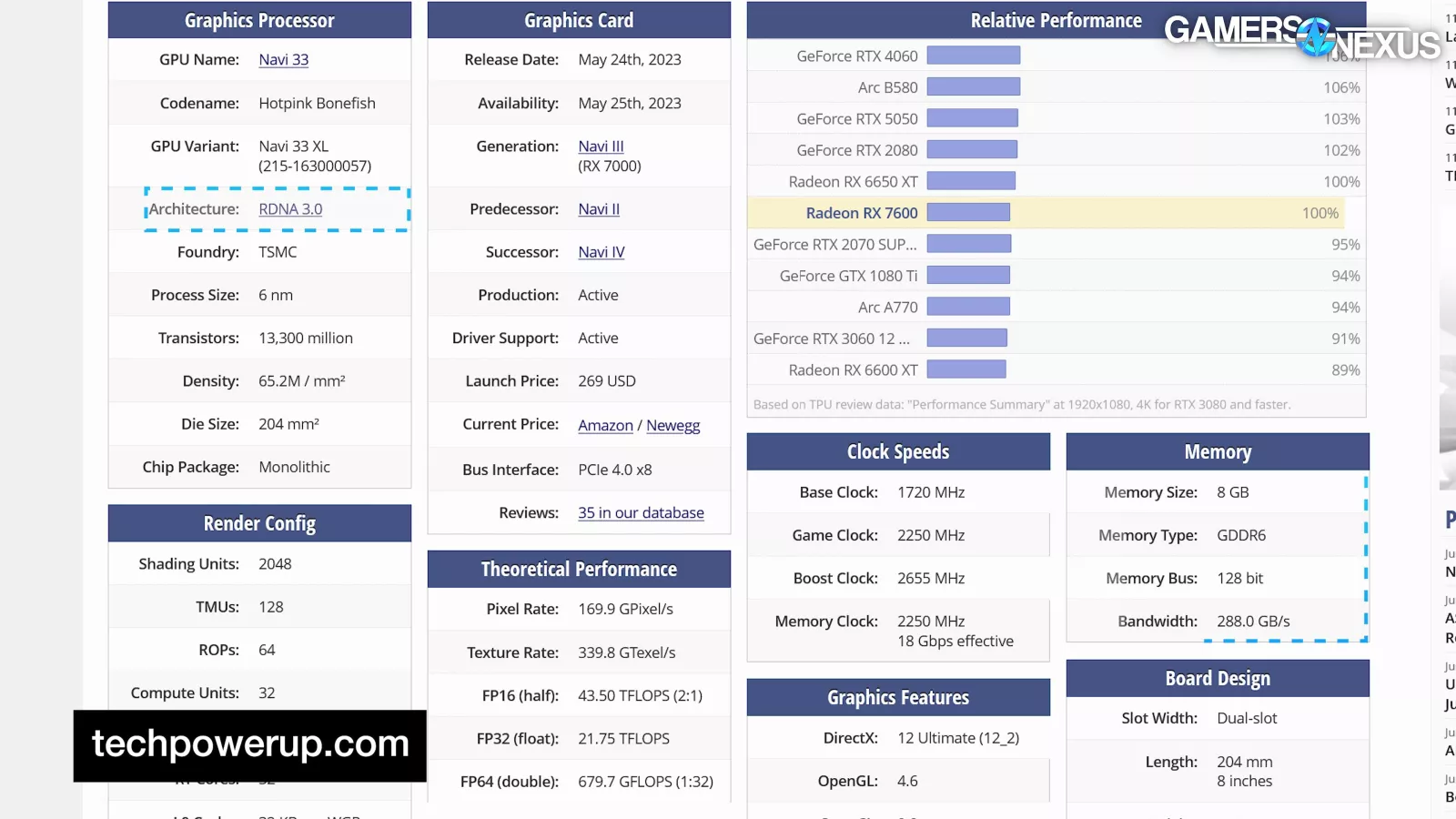1456x819 pixels.
Task: Open the RDNA 3.0 architecture link
Action: pos(290,209)
